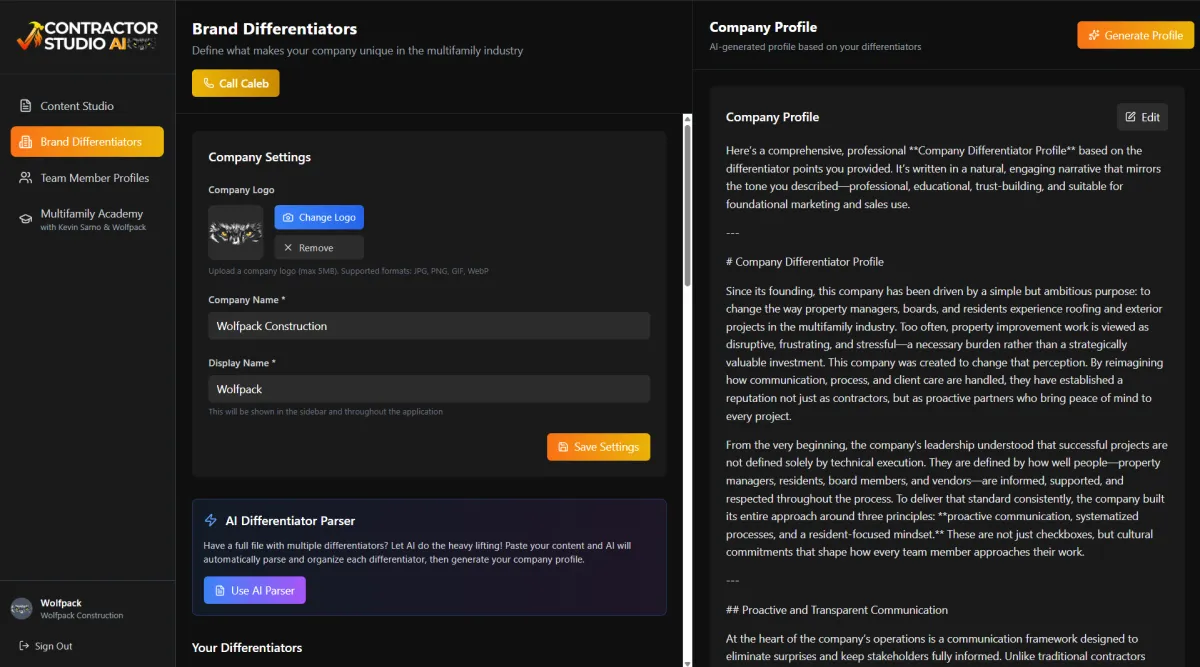Click the Contractor Studio AI logo
The image size is (1200, 667).
coord(87,36)
